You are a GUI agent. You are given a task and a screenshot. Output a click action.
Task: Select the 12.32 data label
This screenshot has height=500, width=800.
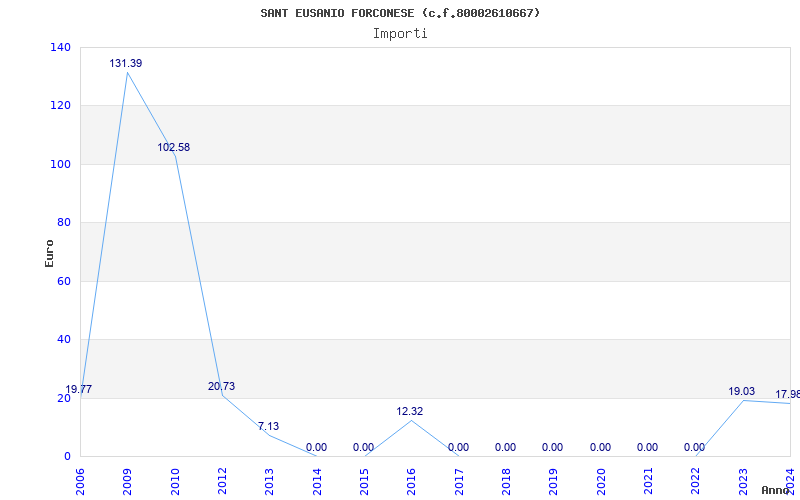click(410, 411)
